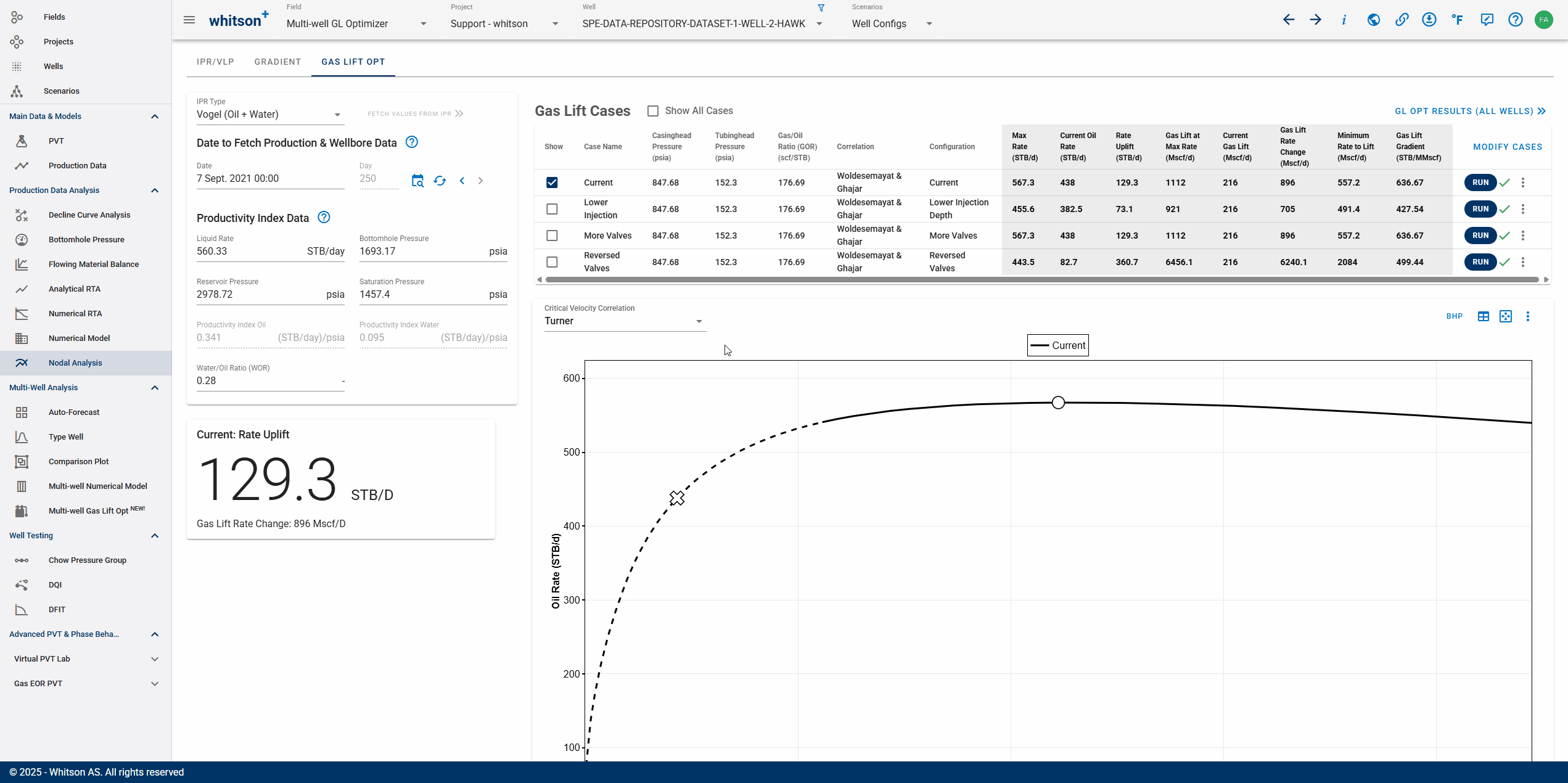
Task: Expand the Gas EOR PVT section
Action: [155, 684]
